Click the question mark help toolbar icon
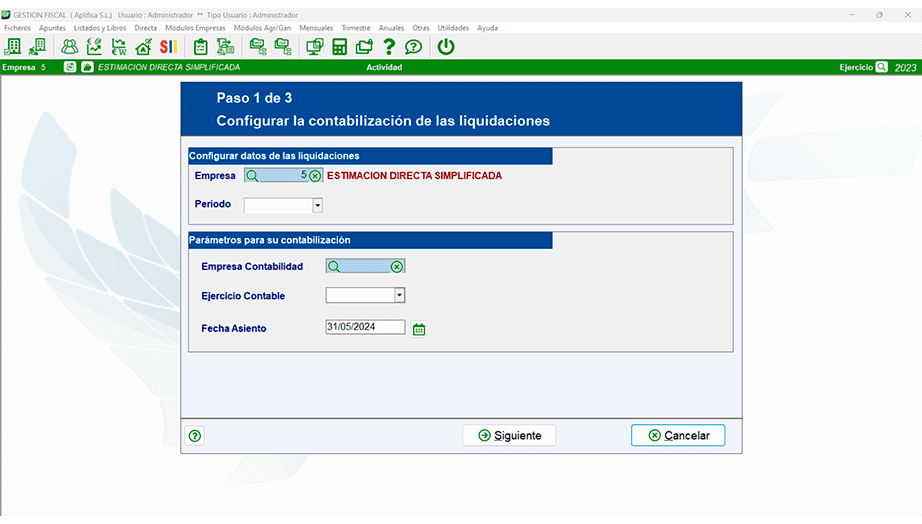 tap(389, 47)
